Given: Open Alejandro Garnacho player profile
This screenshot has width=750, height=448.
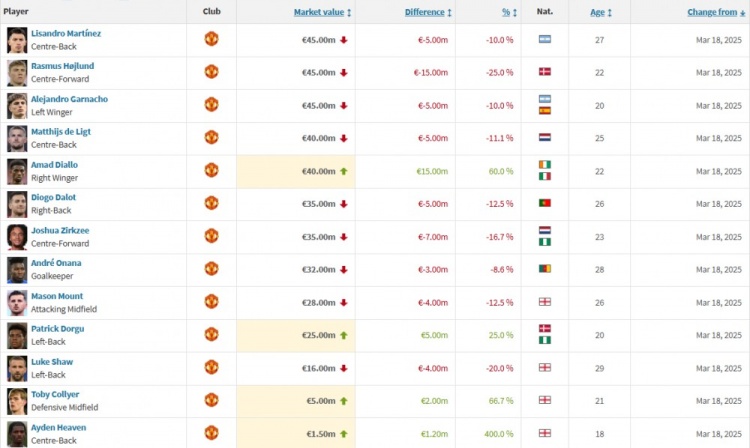Looking at the screenshot, I should tap(69, 99).
